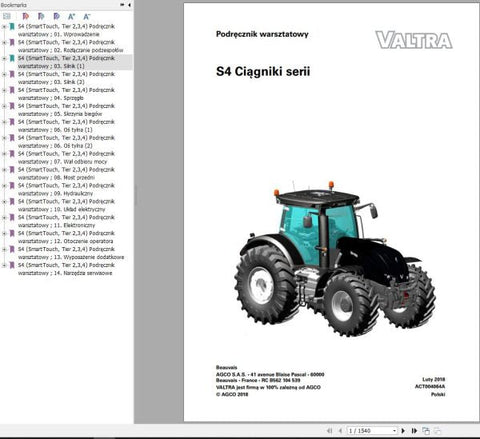Click the 'Luty 2018' date text
480x439 pixels.
click(x=434, y=379)
